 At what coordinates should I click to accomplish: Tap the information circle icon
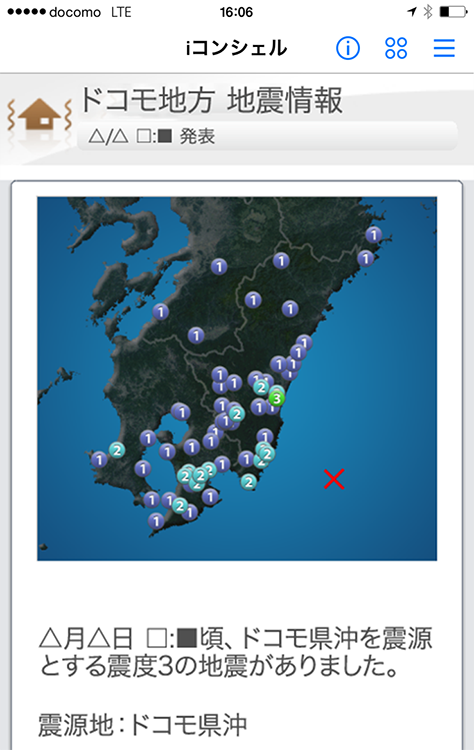[348, 48]
